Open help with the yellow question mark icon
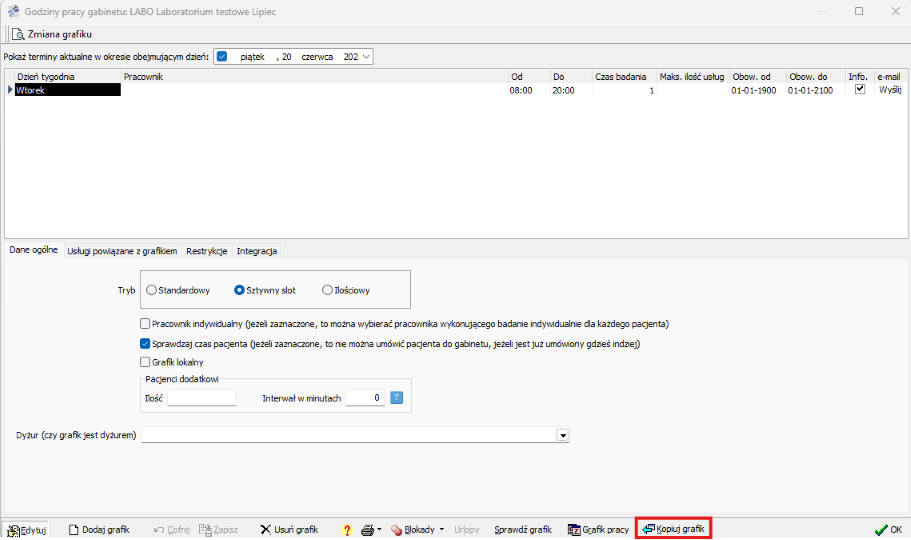 pos(347,530)
